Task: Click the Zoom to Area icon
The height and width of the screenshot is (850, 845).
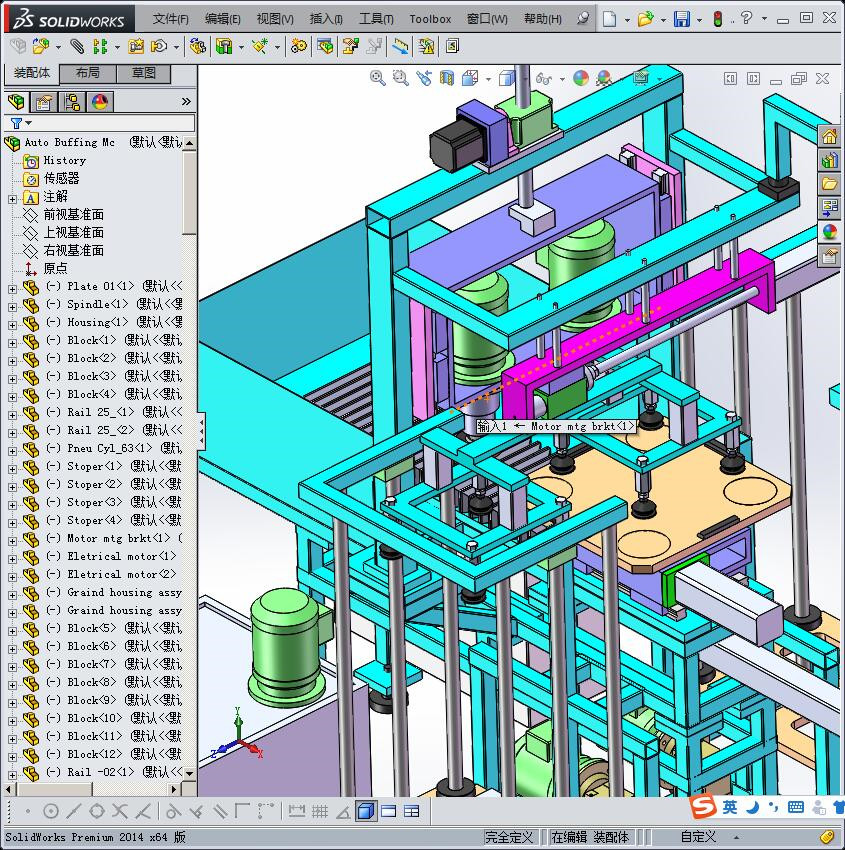Action: coord(401,78)
